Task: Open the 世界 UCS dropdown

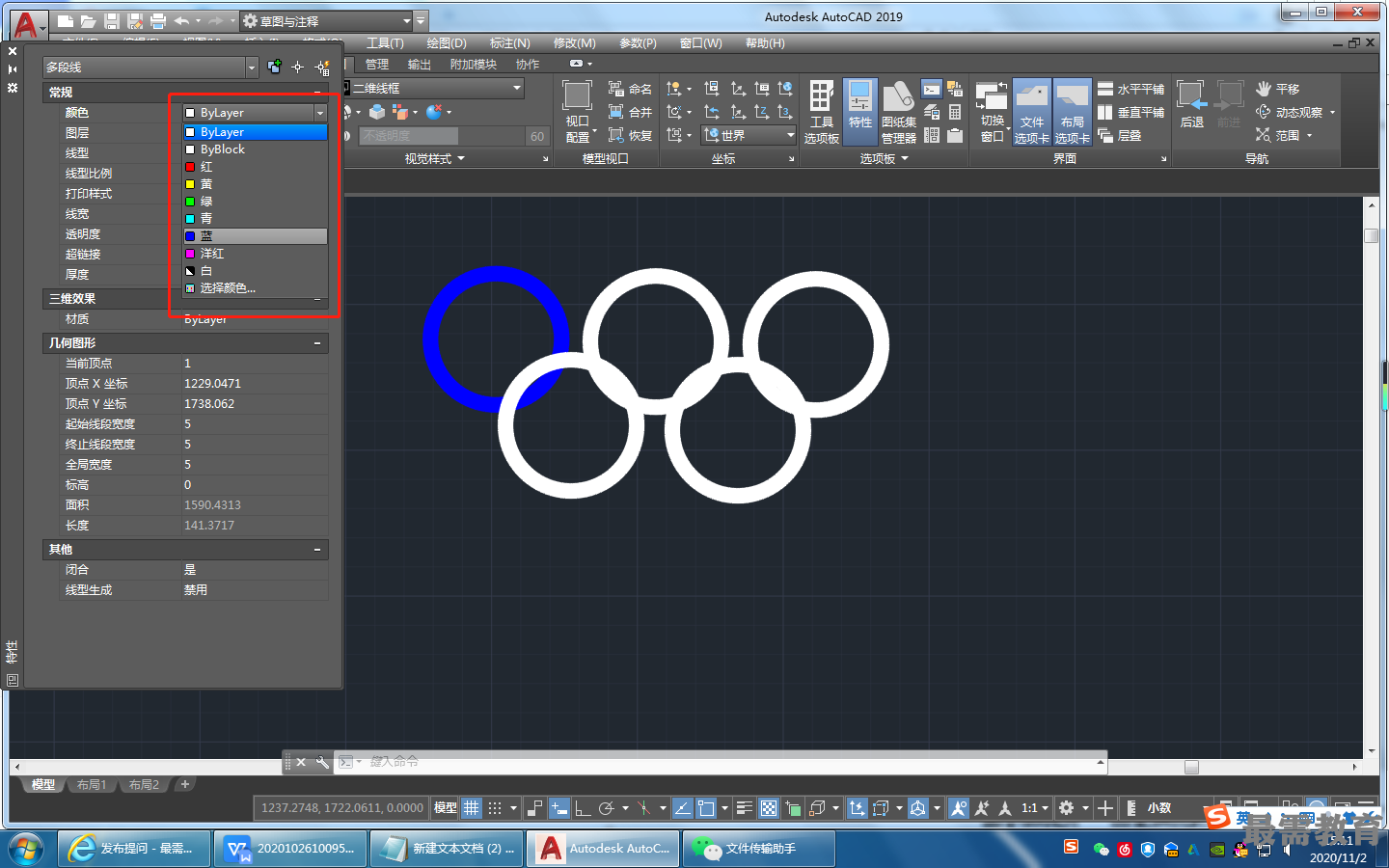Action: [x=749, y=135]
